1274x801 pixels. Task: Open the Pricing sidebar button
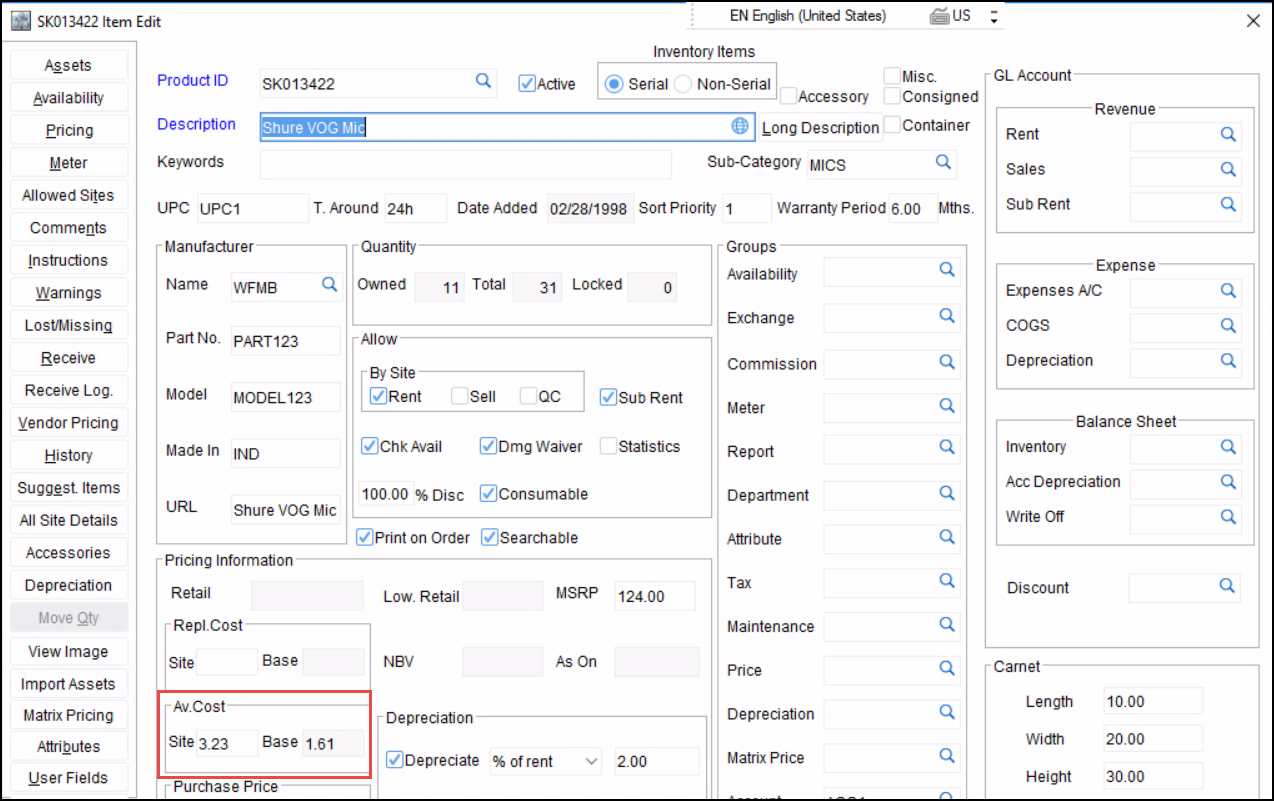68,130
